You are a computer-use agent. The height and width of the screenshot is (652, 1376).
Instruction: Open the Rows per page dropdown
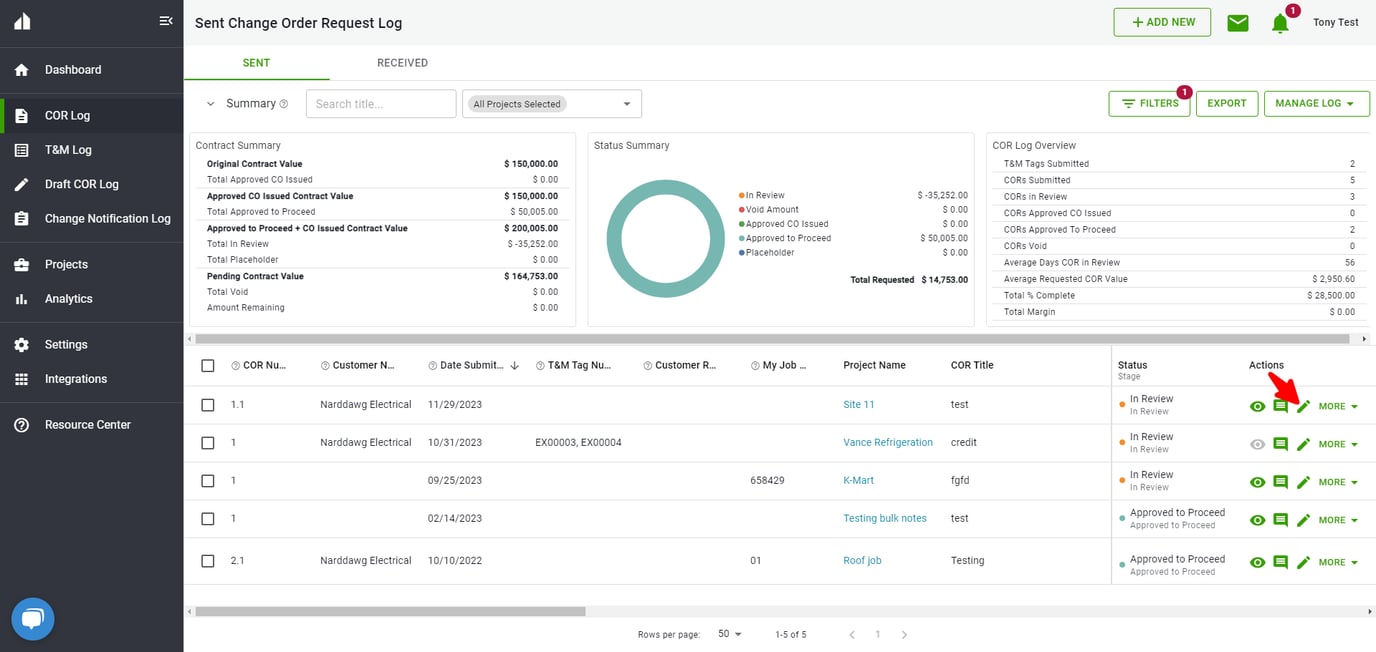tap(729, 634)
